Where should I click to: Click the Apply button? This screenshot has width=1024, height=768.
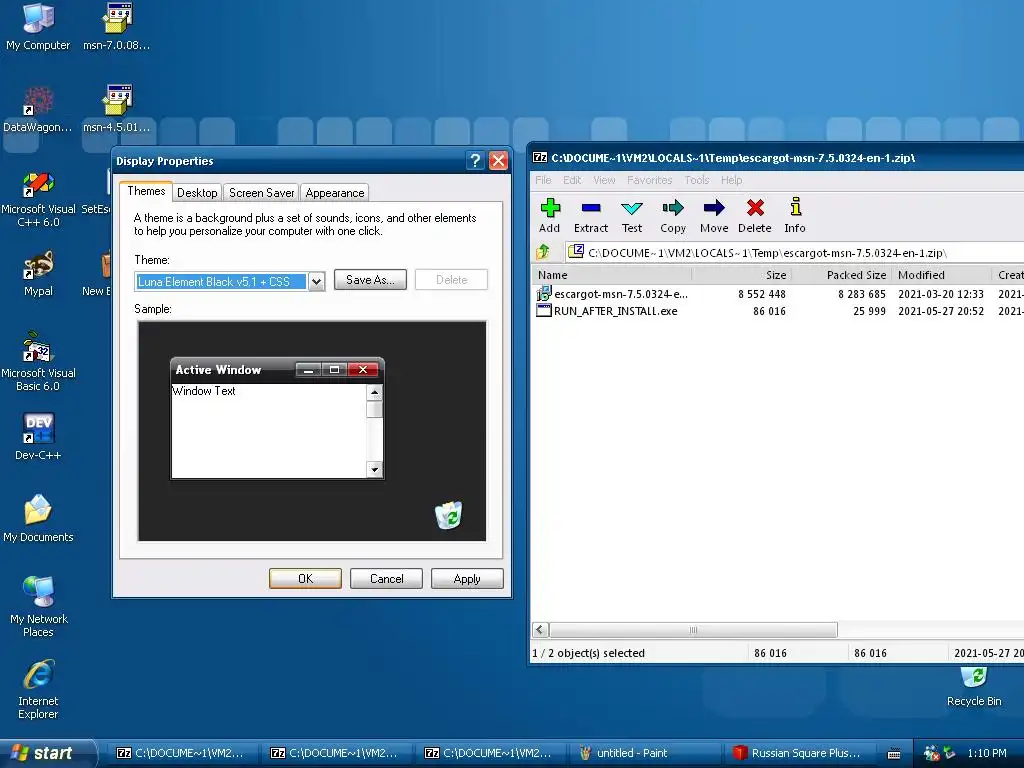pyautogui.click(x=467, y=579)
